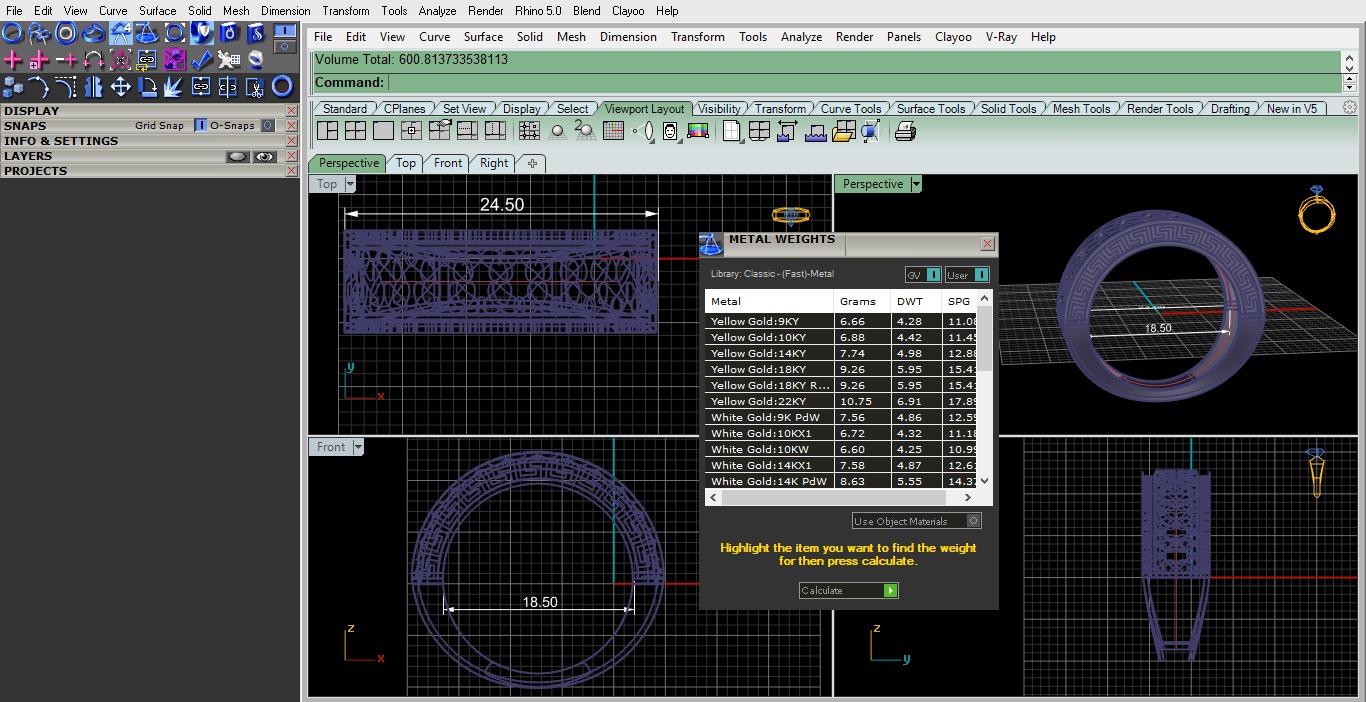Click the four-way move arrows icon
This screenshot has height=702, width=1366.
120,86
